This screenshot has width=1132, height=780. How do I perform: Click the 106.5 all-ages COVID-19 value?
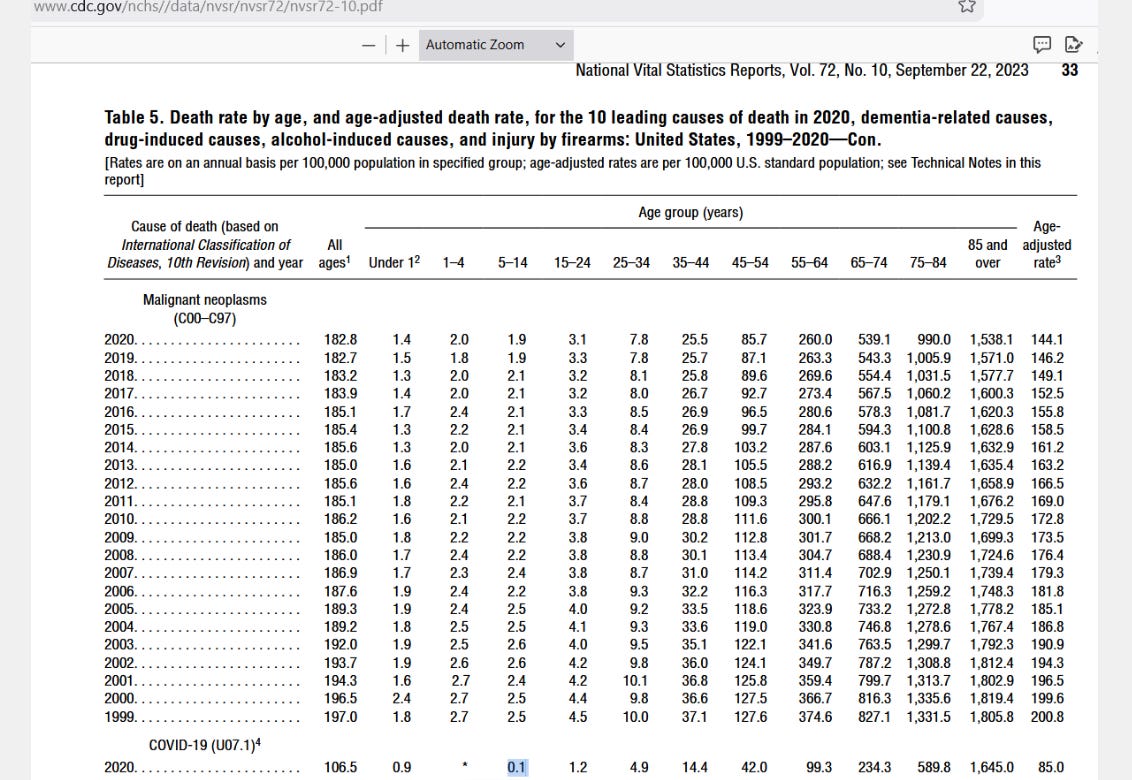340,767
